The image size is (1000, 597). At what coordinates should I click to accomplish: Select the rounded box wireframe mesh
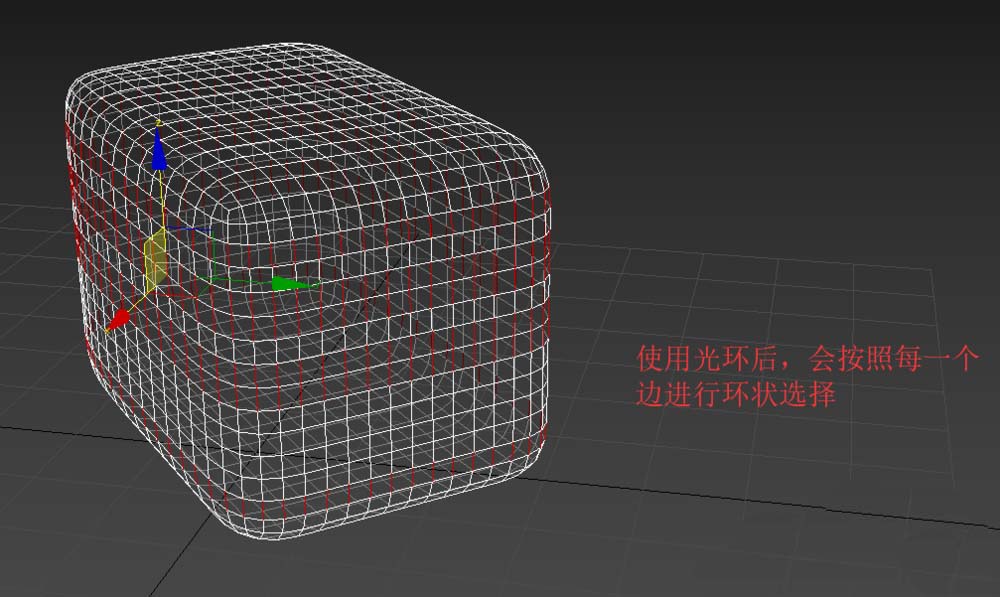point(308,291)
